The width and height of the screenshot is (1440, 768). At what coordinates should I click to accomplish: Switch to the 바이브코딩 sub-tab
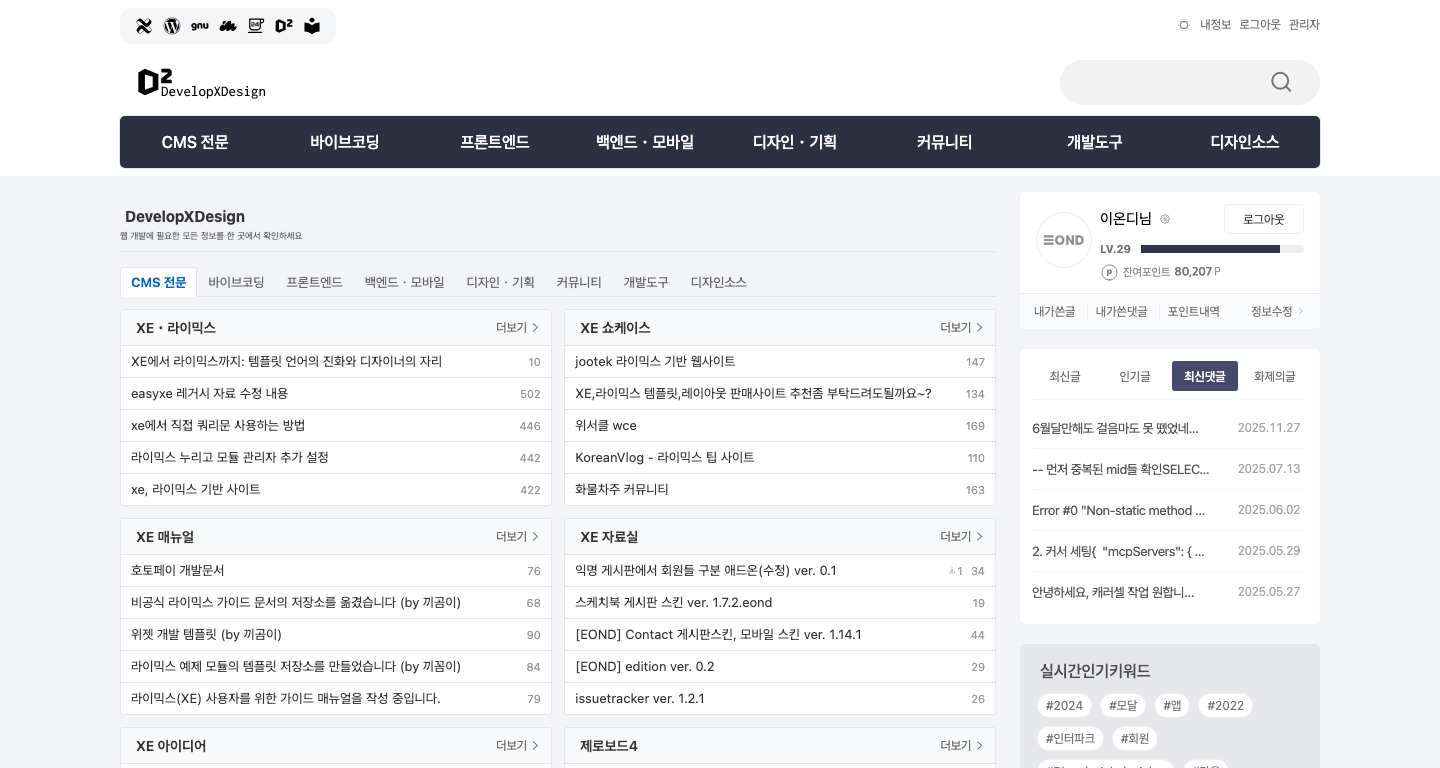pos(236,282)
